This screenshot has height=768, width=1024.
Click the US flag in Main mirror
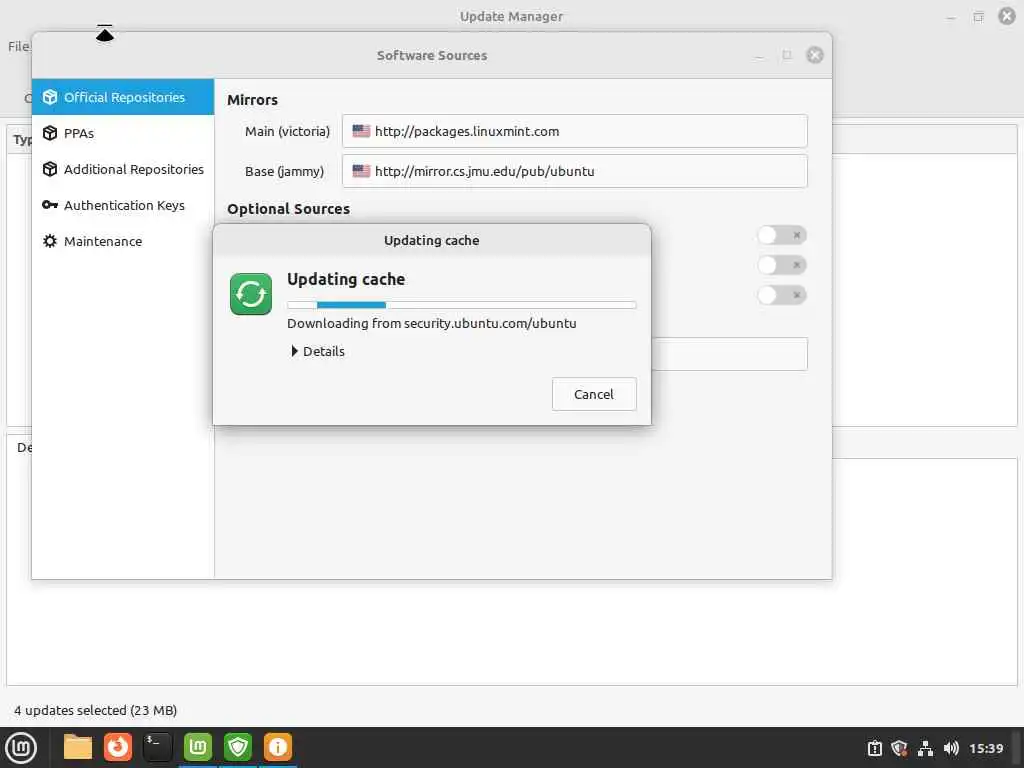coord(361,131)
